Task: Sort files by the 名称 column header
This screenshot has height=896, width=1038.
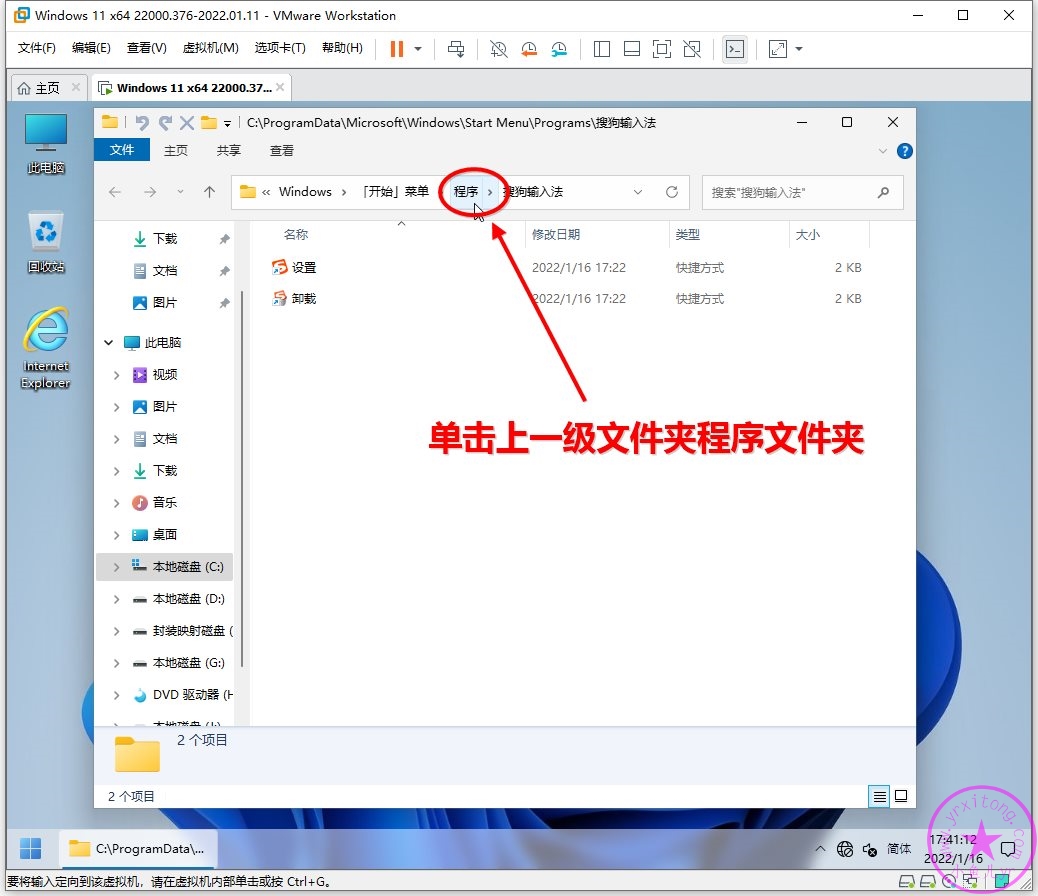Action: pos(296,234)
